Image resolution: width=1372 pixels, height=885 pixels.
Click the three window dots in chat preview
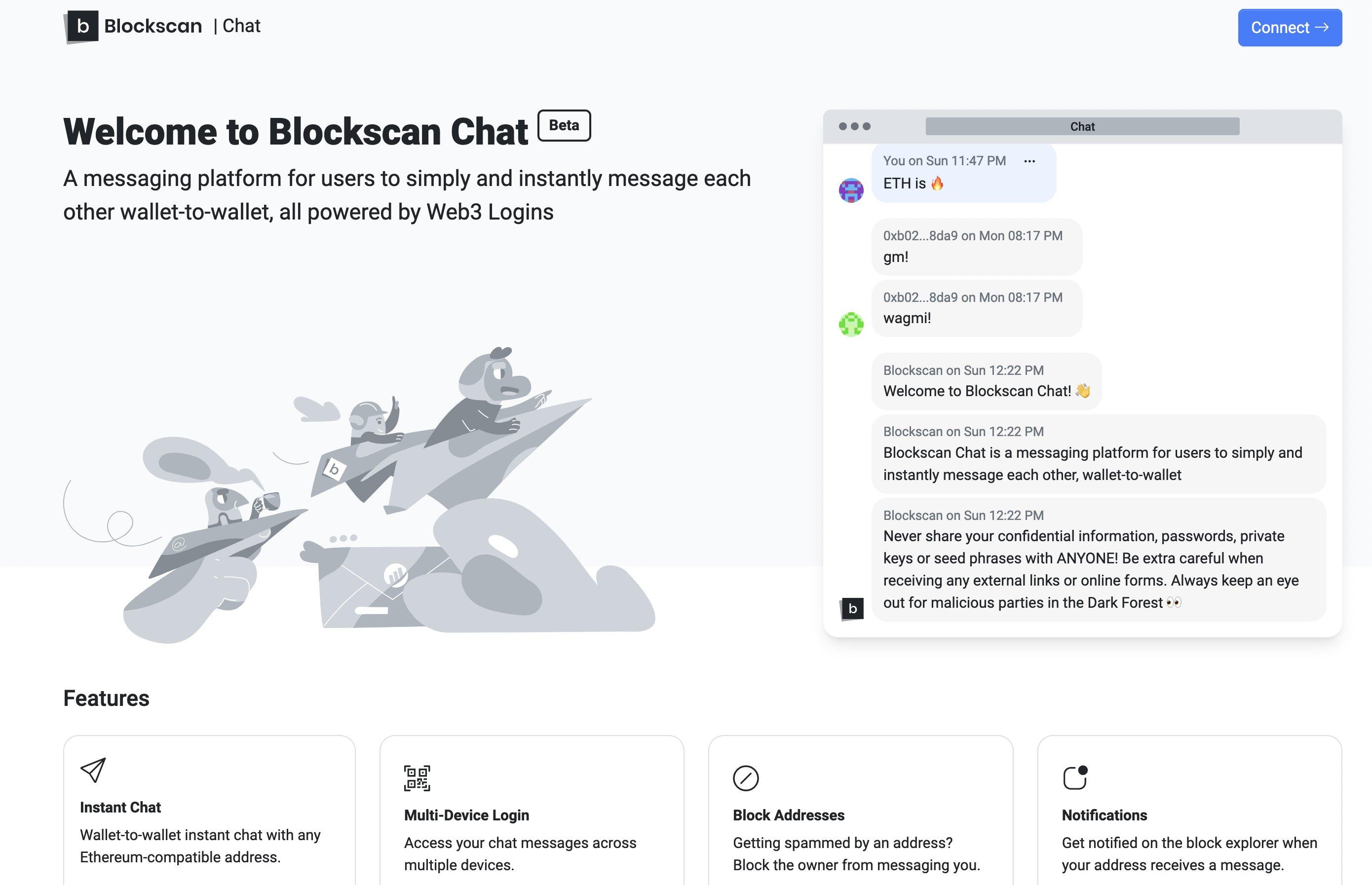855,126
